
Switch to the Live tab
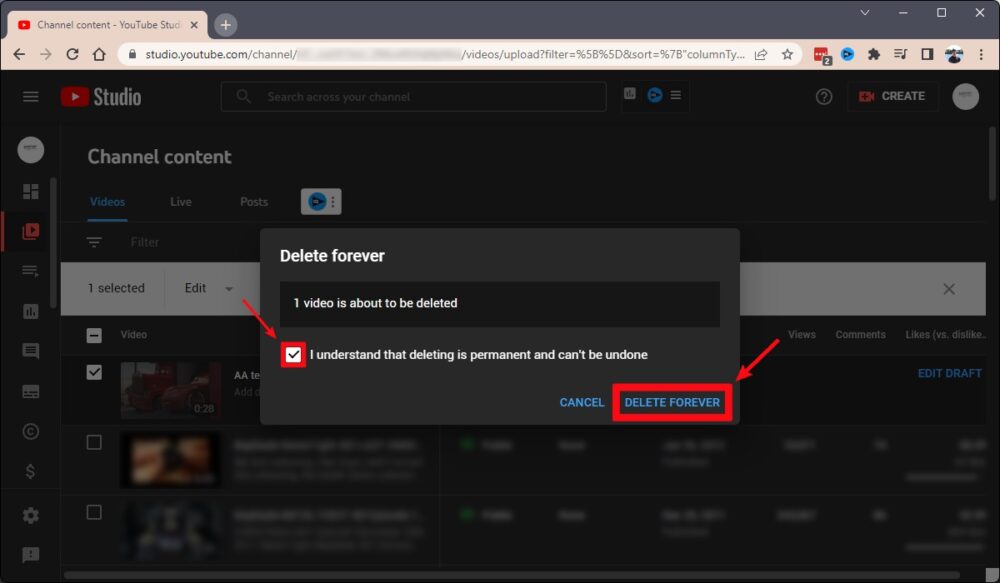coord(181,202)
